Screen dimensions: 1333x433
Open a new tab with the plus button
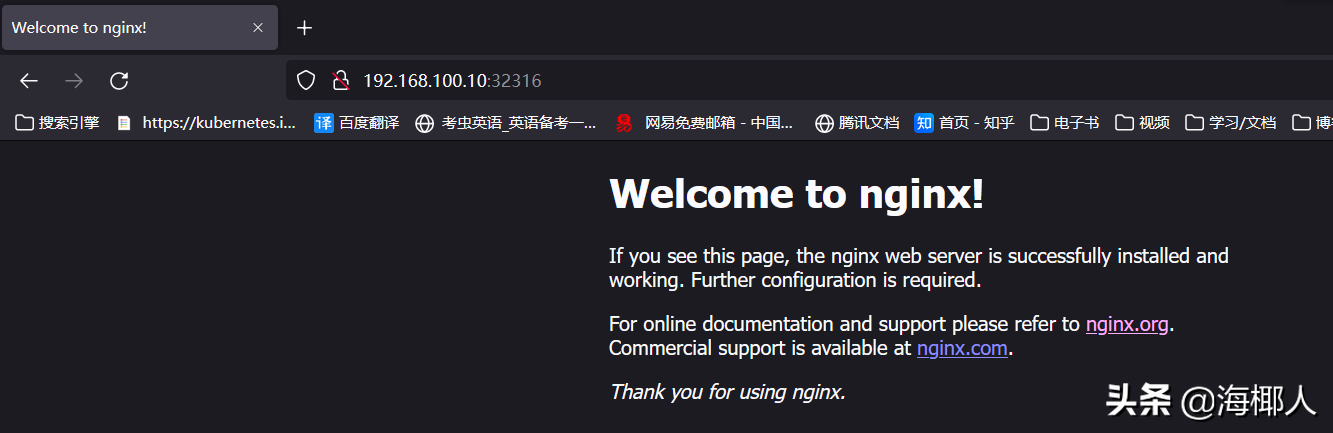pos(305,27)
